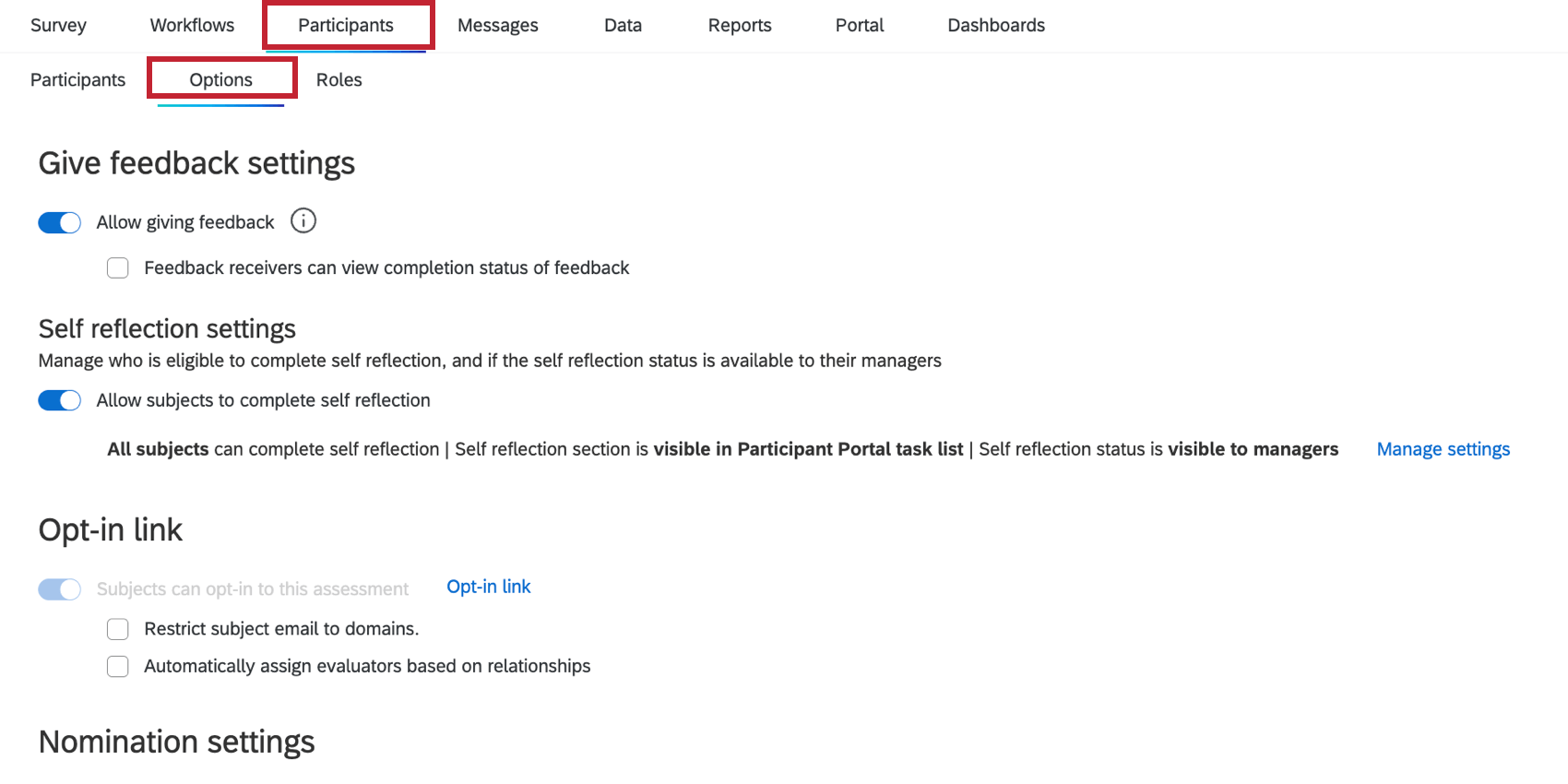
Task: Click the info icon beside Allow giving feedback
Action: pyautogui.click(x=303, y=221)
